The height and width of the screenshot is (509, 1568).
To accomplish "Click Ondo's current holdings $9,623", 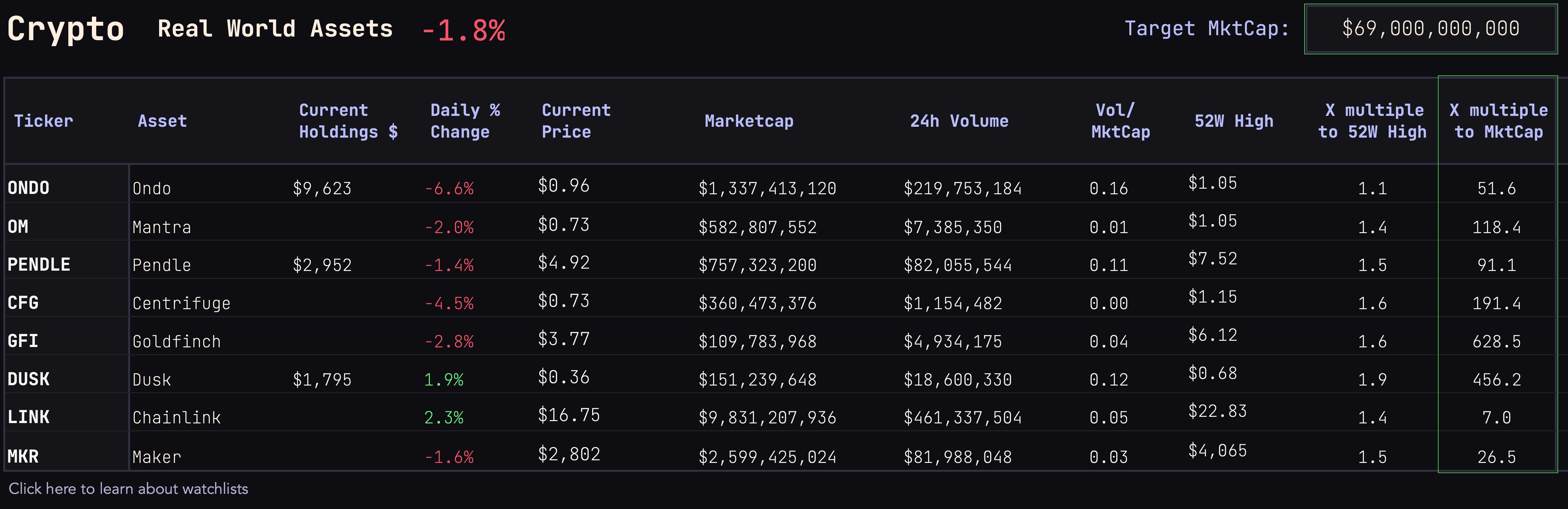I will tap(322, 189).
